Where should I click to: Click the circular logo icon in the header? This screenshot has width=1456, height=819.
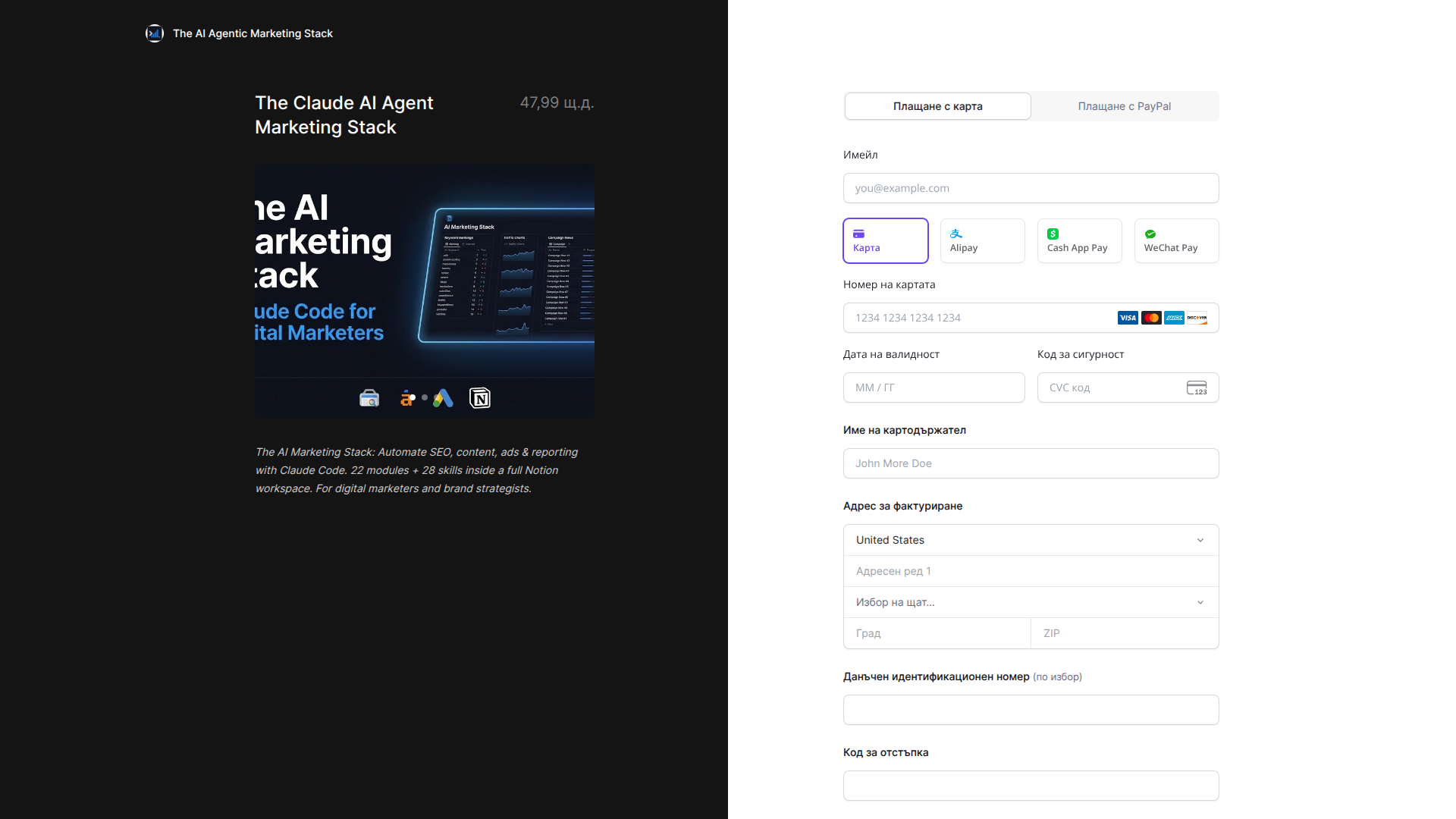155,33
